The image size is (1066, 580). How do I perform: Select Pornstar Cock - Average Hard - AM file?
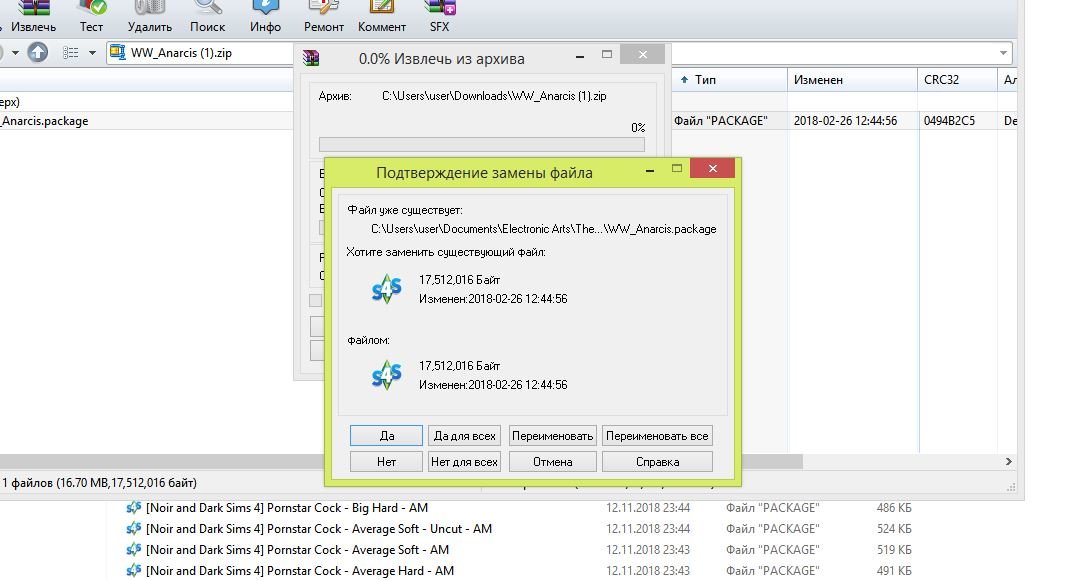300,571
